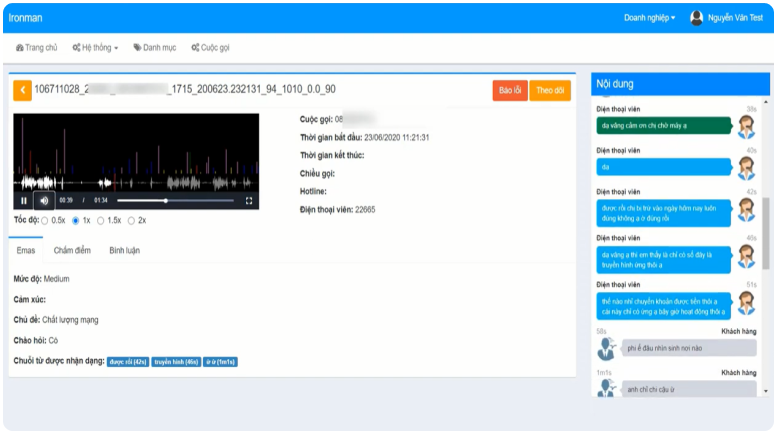The width and height of the screenshot is (777, 435).
Task: Click the recording filename title
Action: (x=185, y=89)
